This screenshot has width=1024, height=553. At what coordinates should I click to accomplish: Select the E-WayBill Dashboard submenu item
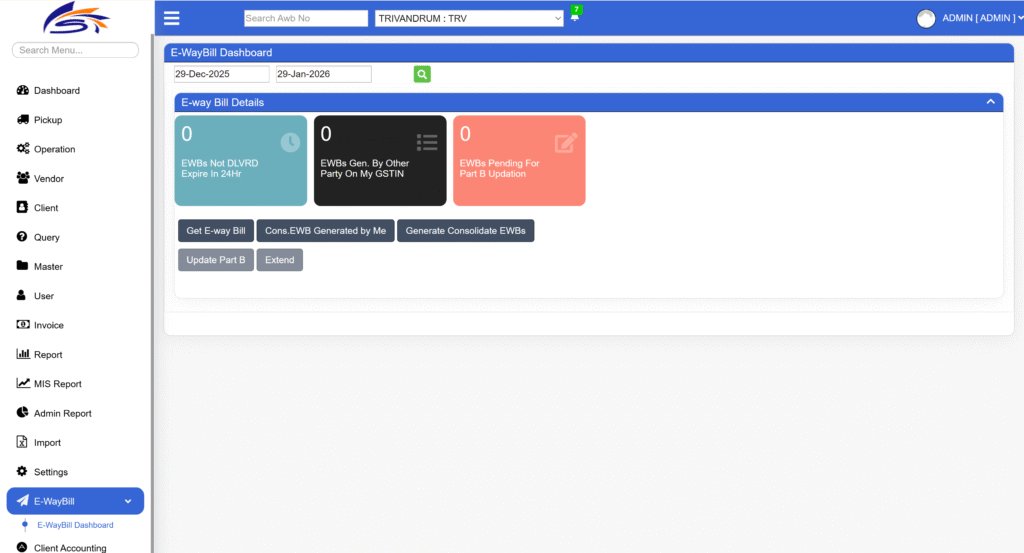click(x=75, y=525)
